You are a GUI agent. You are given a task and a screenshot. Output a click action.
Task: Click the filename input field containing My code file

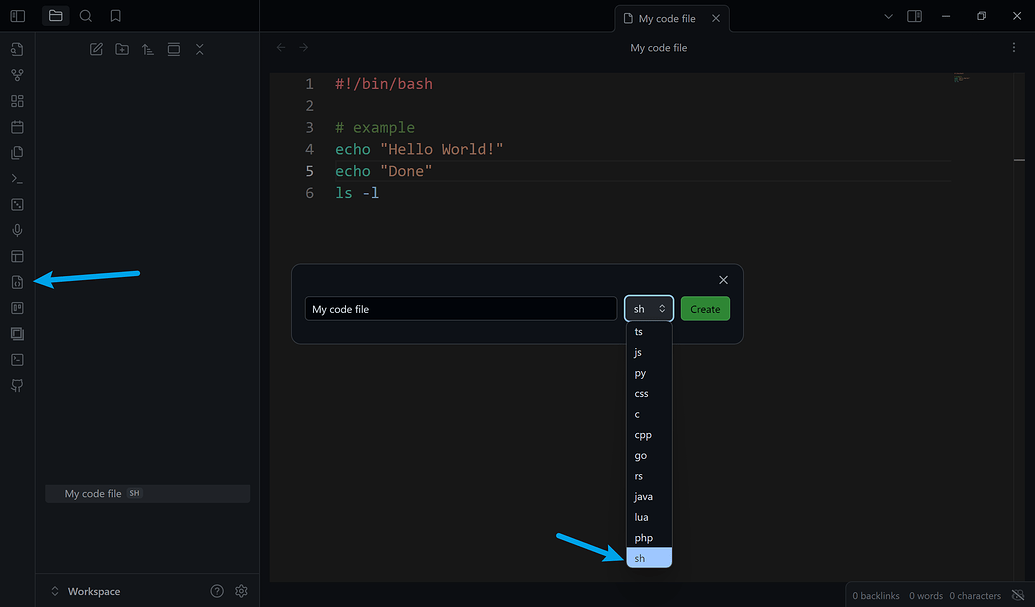460,308
